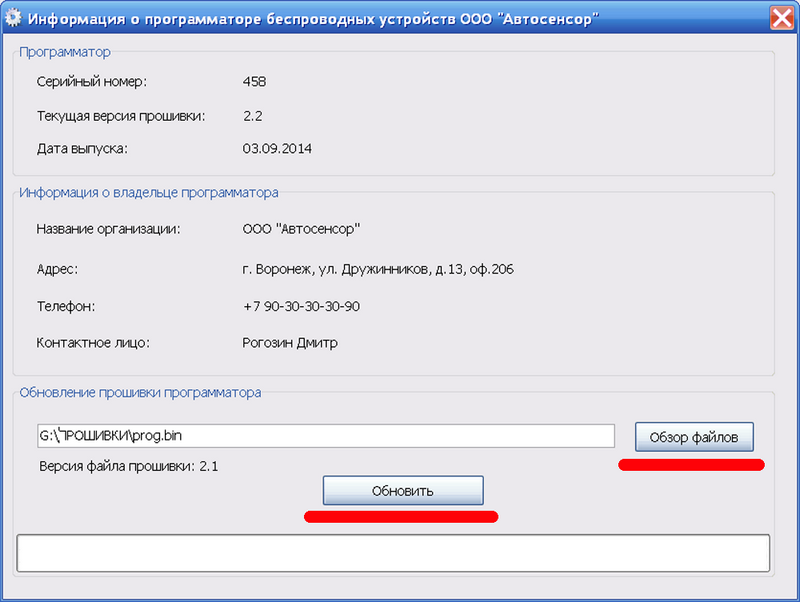The width and height of the screenshot is (800, 602).
Task: Click the phone number '+7 90-30-30-30-90'
Action: click(302, 306)
